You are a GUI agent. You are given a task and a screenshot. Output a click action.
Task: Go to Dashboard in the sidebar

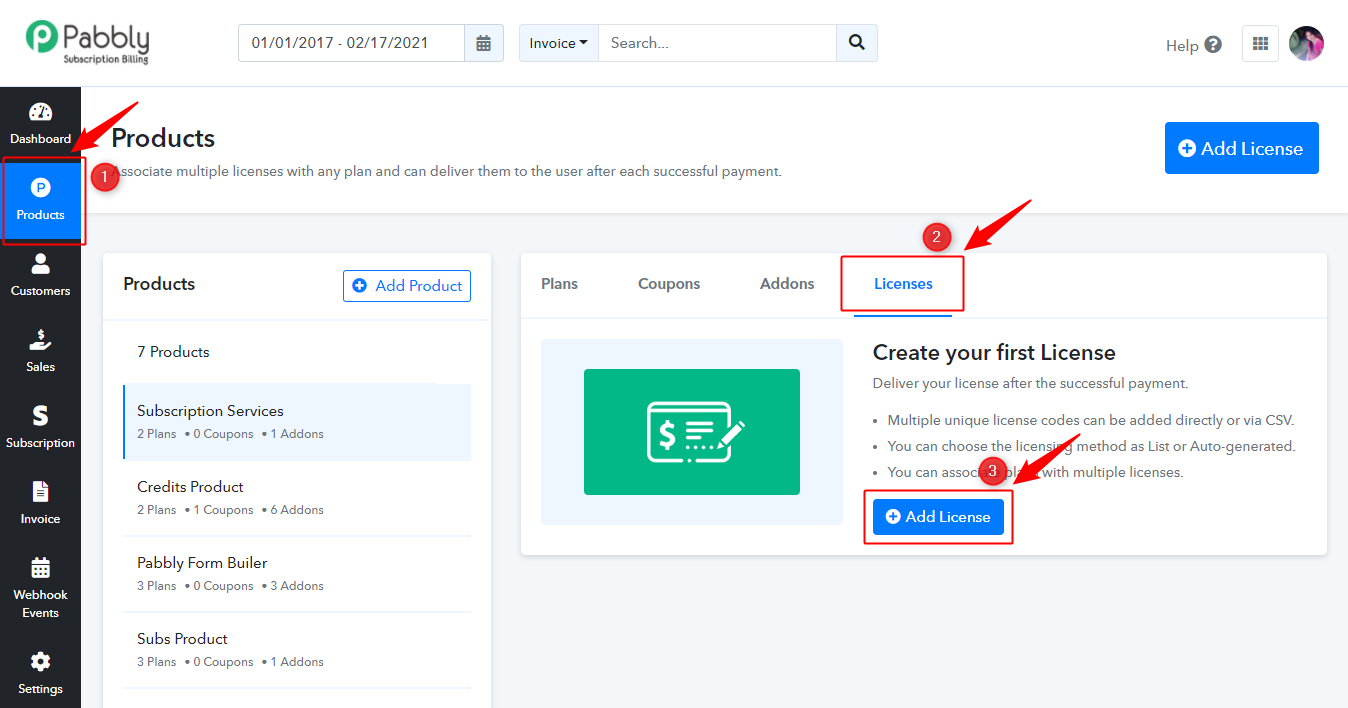pos(41,123)
